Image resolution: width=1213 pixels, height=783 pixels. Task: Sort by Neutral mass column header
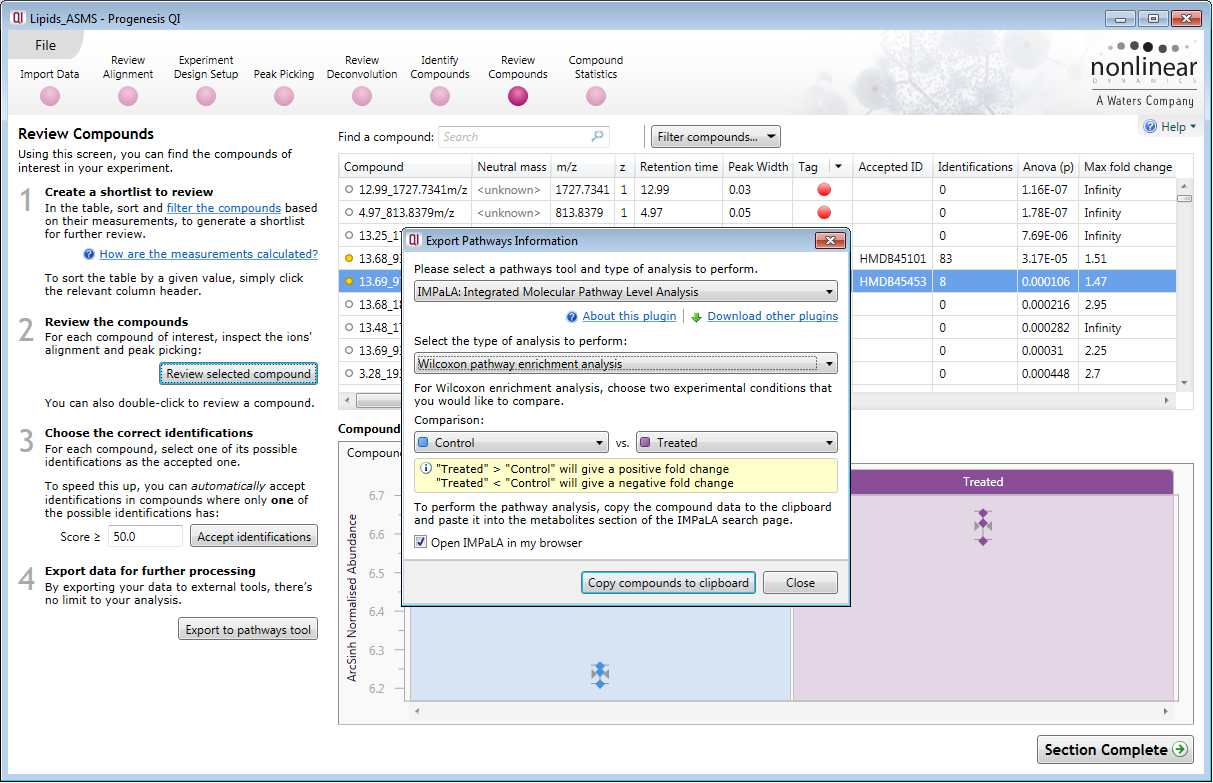tap(512, 167)
